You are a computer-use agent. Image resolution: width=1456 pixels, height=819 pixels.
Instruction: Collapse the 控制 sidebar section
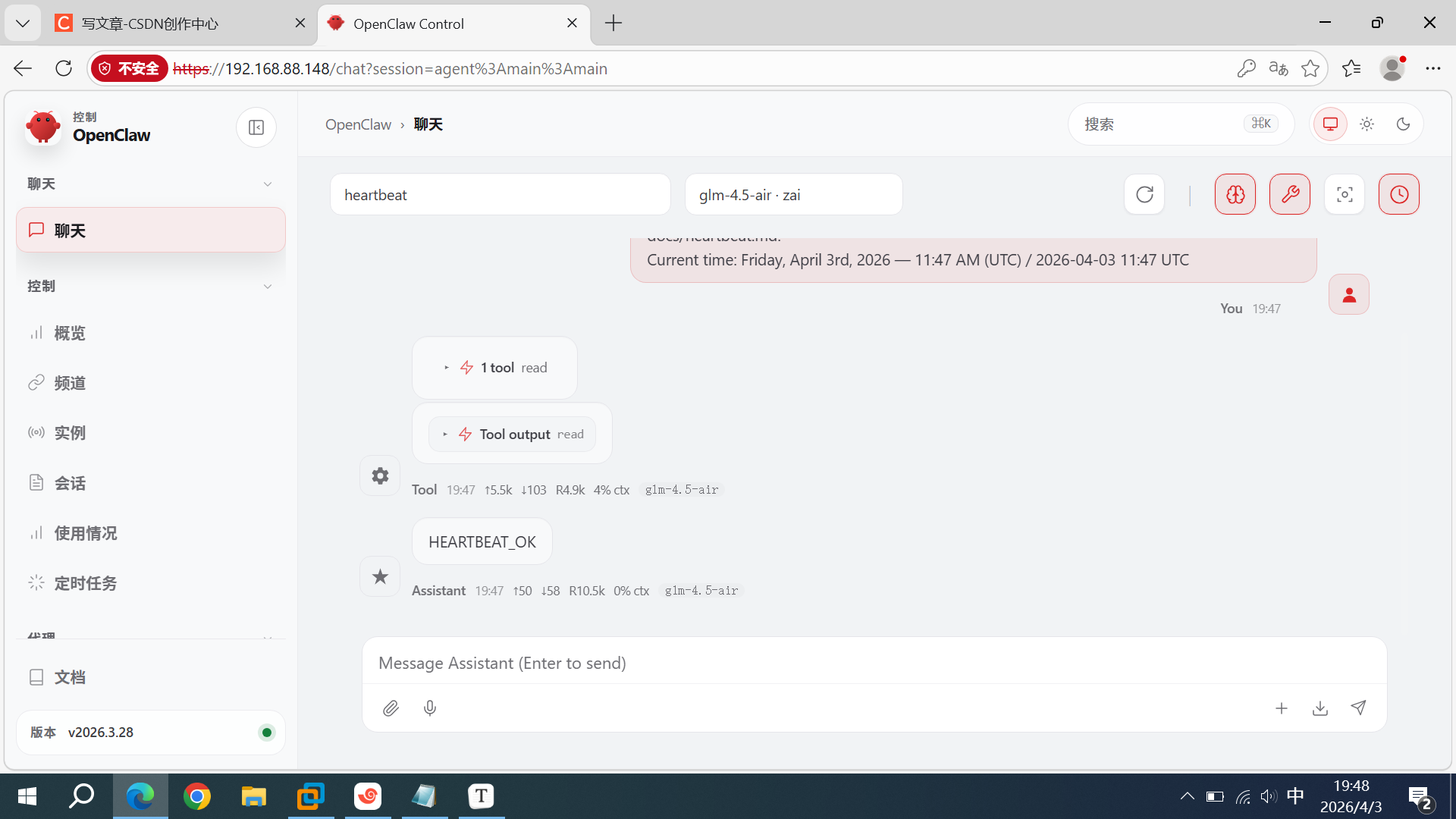click(x=267, y=287)
